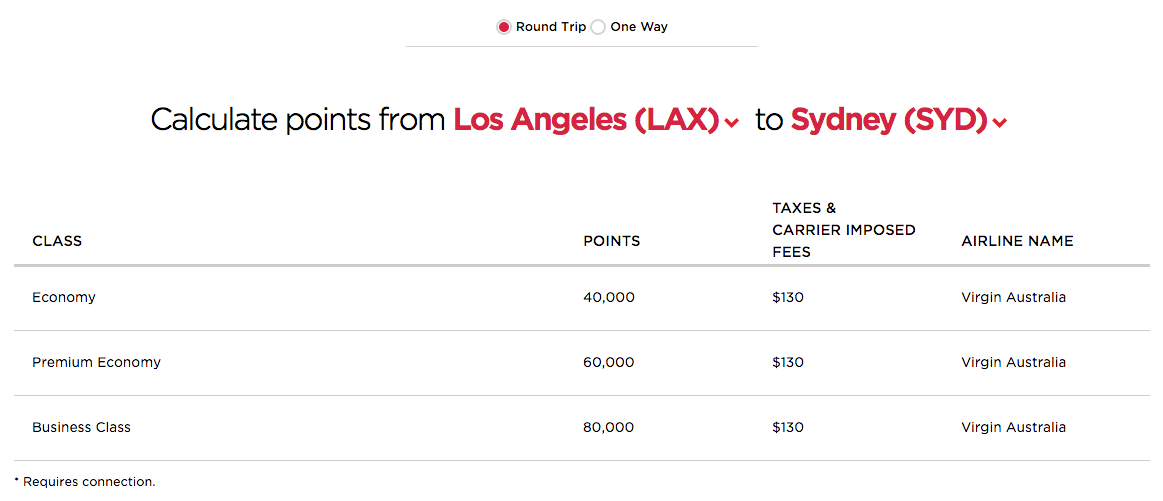Choose the One Way trip option
The image size is (1163, 501).
point(599,27)
